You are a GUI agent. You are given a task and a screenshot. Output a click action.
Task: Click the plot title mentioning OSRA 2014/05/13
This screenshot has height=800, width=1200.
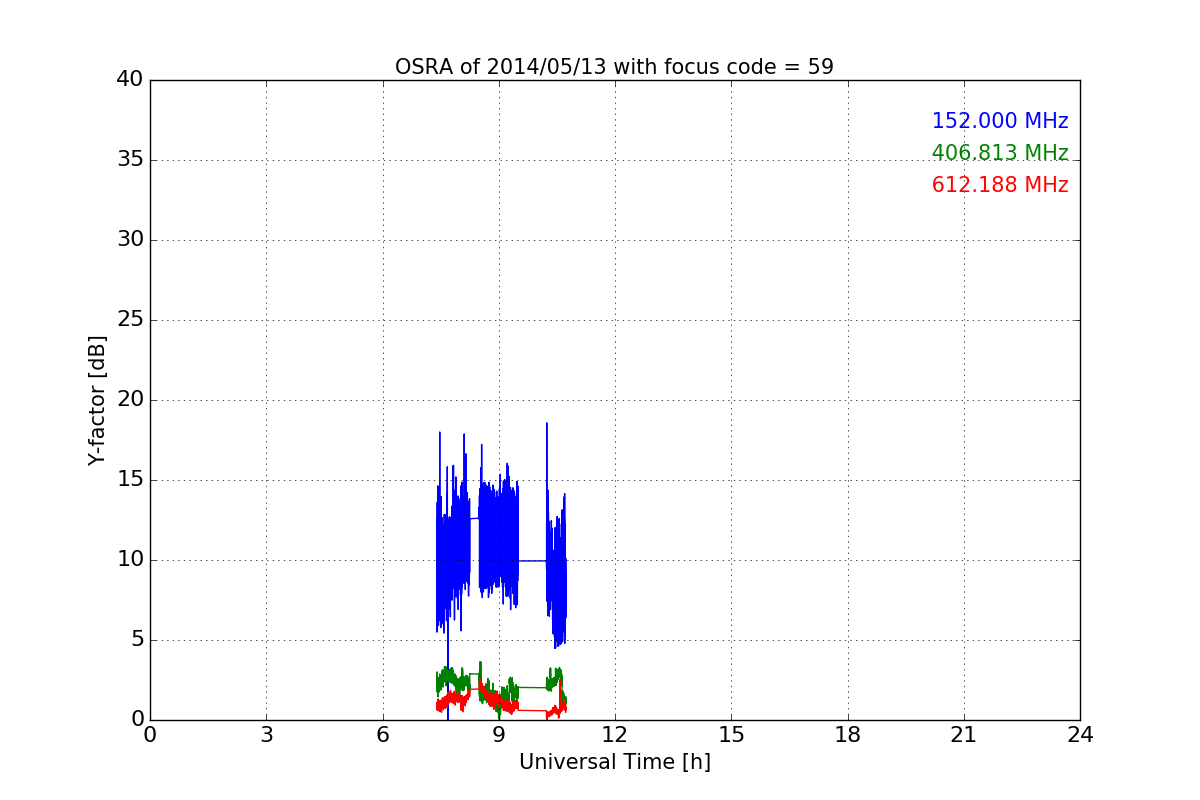pos(614,67)
